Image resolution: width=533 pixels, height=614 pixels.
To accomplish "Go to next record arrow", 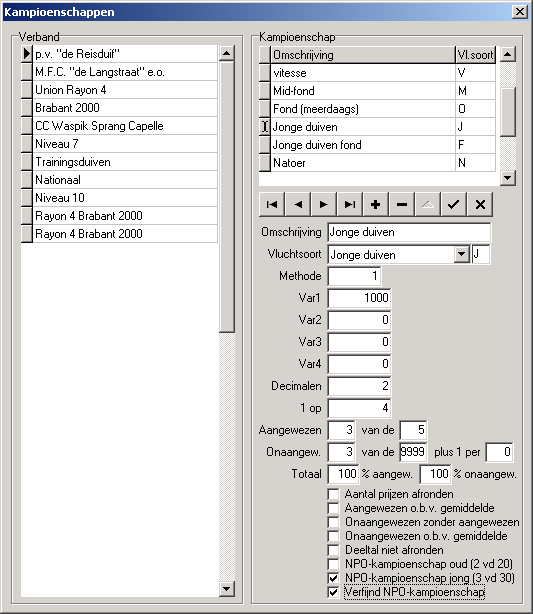I will (x=323, y=204).
